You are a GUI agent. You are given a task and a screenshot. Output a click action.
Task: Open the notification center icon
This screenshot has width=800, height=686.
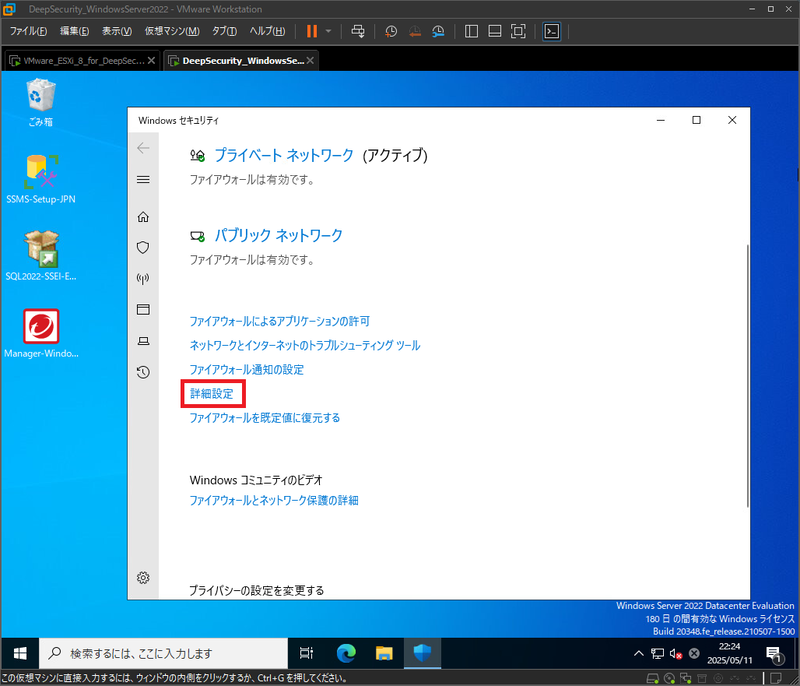tap(774, 654)
